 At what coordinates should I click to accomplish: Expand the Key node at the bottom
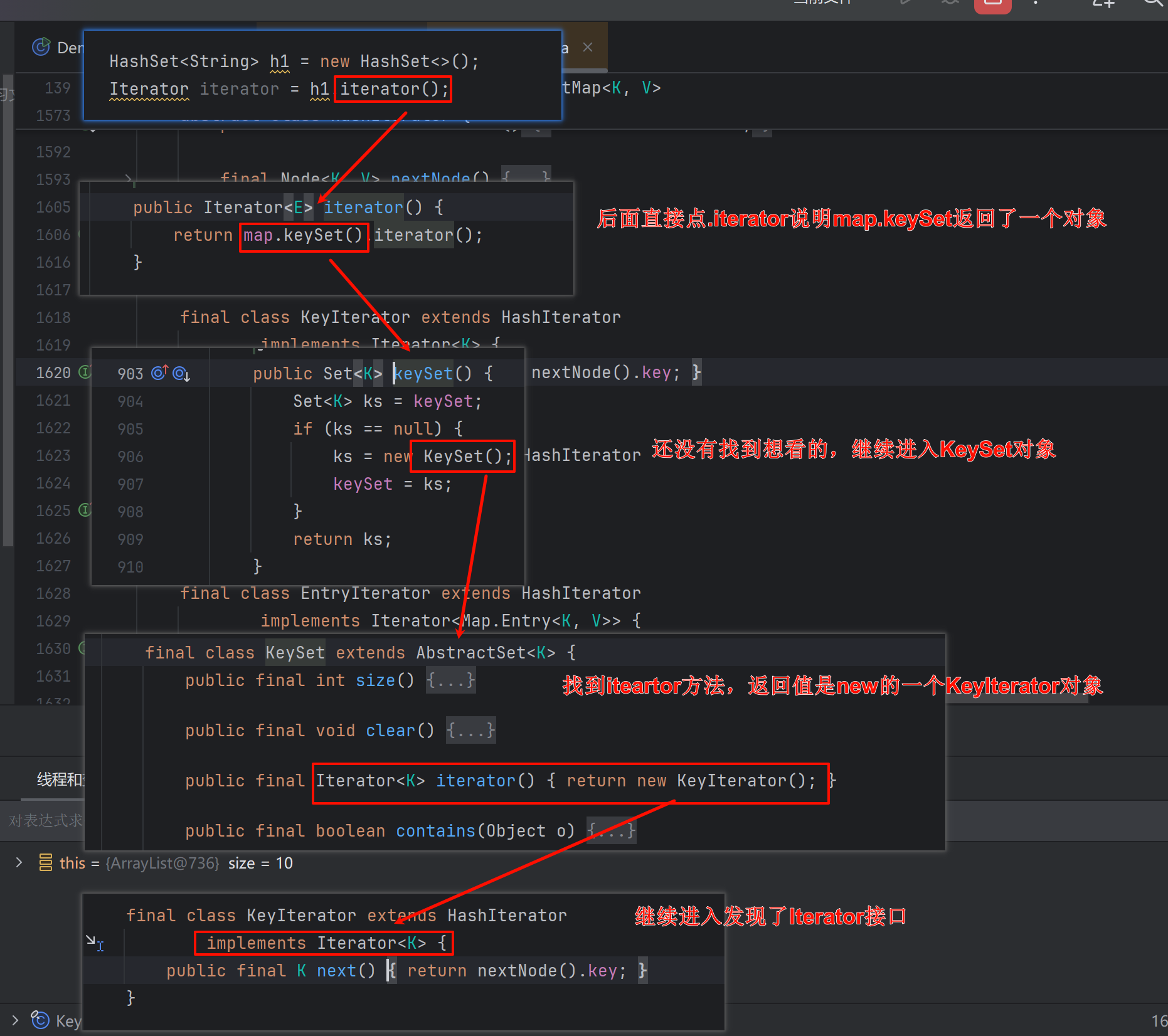(x=15, y=1020)
